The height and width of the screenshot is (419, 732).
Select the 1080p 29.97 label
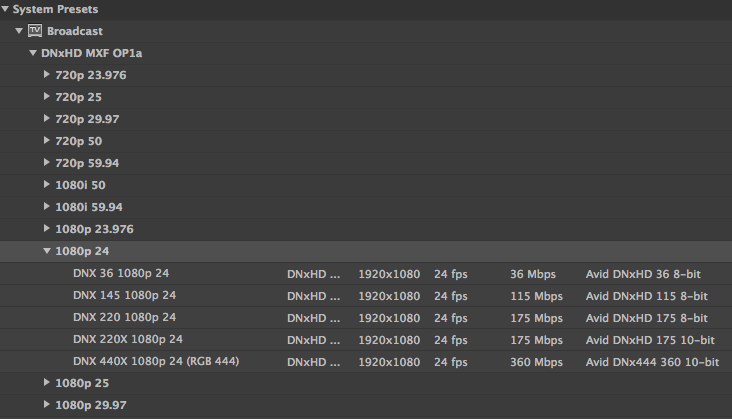click(x=91, y=405)
